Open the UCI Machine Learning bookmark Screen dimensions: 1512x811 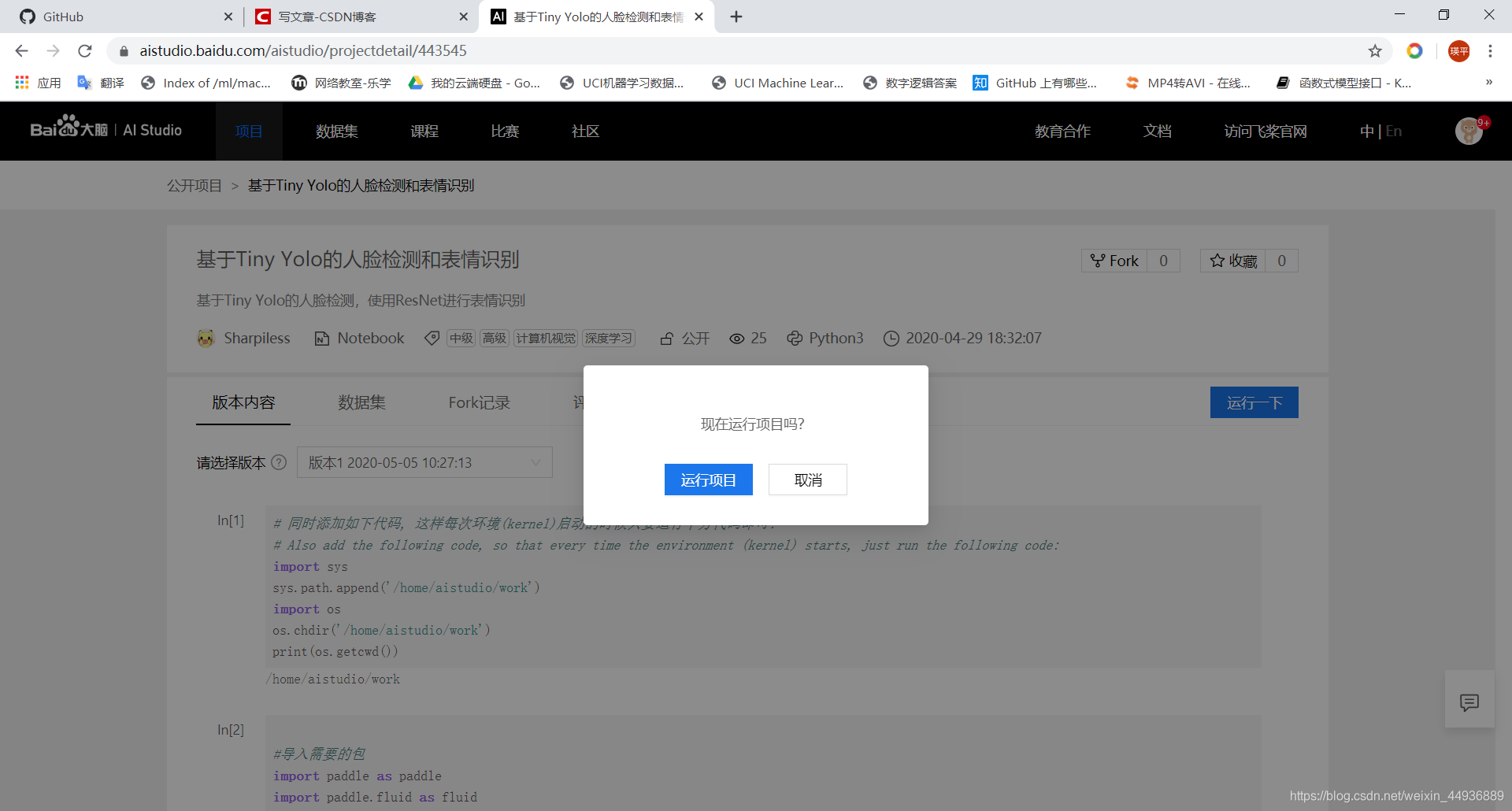click(777, 83)
